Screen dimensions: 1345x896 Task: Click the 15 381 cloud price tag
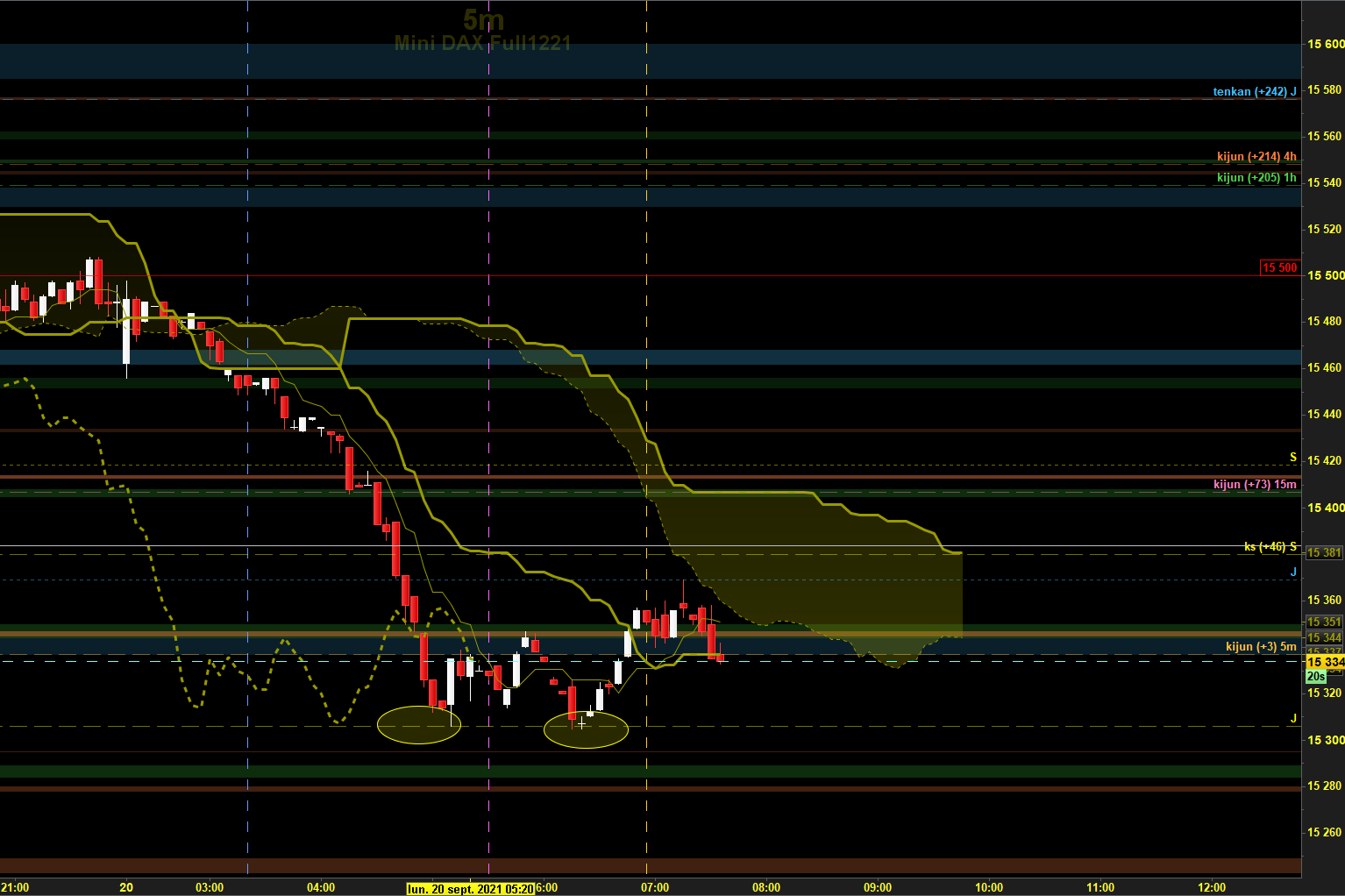(x=1324, y=552)
